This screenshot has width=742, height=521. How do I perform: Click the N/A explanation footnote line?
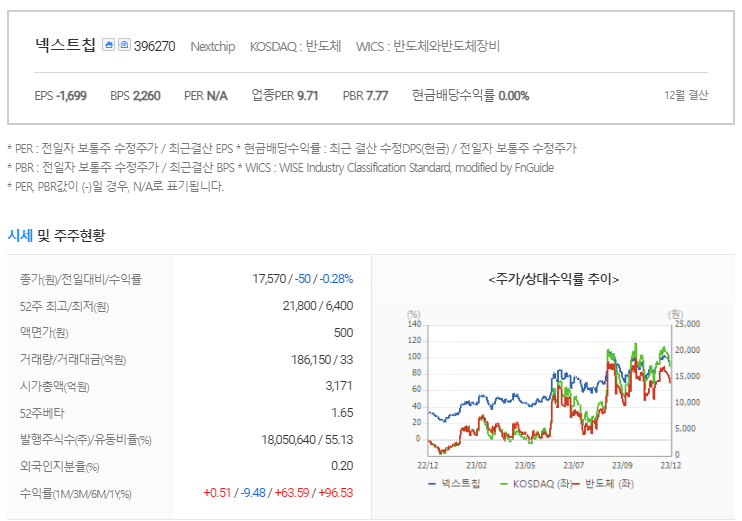tap(115, 186)
